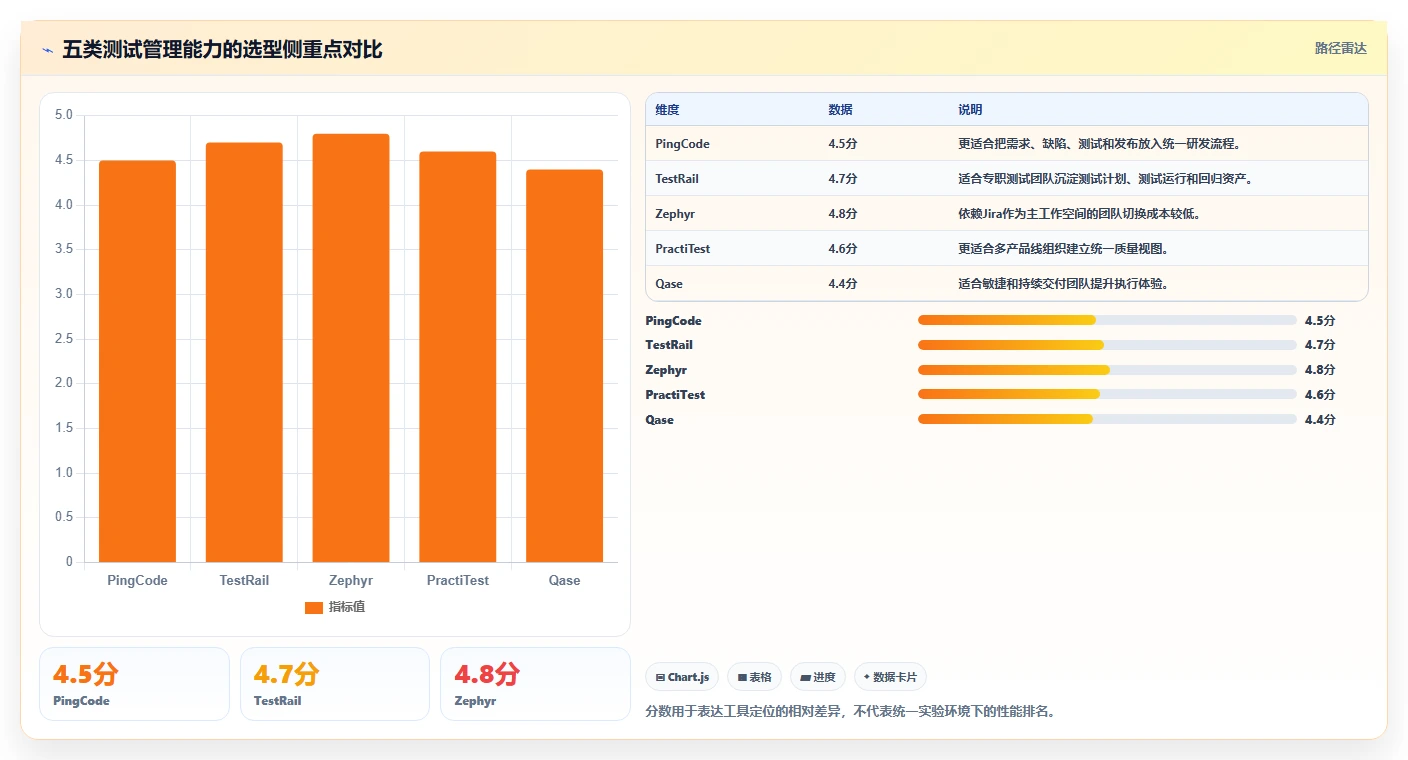The height and width of the screenshot is (760, 1408).
Task: Click the Zephyr progress bar
Action: 1107,370
